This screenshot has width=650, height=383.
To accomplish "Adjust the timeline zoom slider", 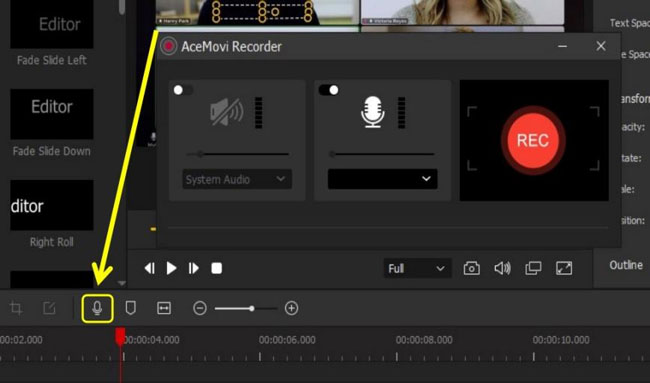I will click(x=245, y=308).
